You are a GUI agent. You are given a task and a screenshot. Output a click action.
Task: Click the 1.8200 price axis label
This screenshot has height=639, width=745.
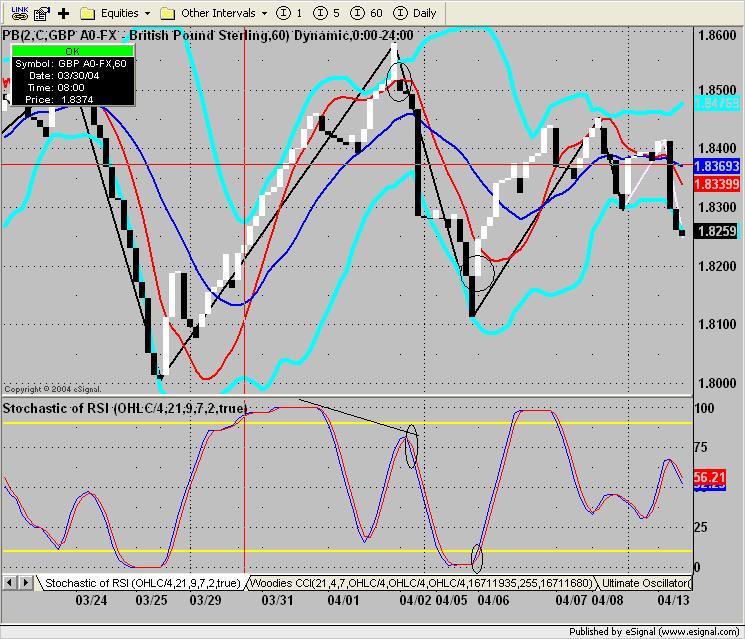[716, 266]
